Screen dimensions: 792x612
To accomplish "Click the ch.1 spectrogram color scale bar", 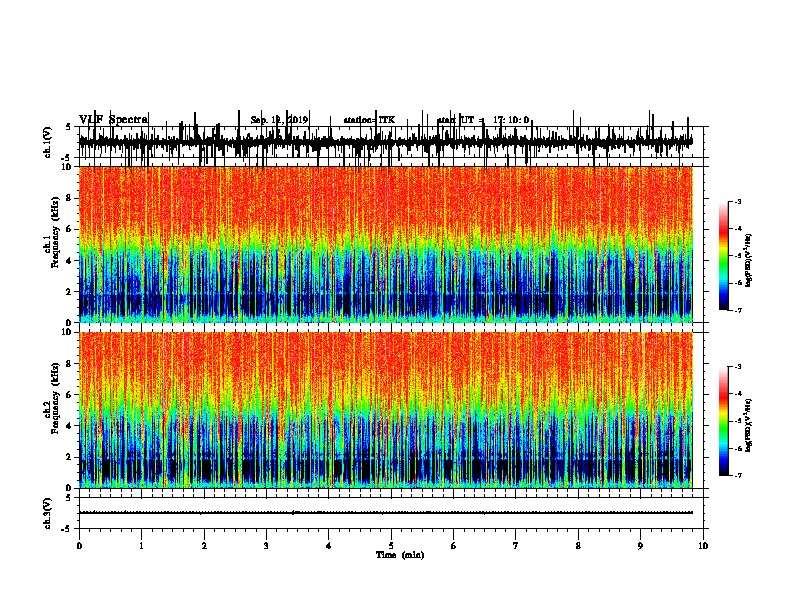I will tap(723, 256).
